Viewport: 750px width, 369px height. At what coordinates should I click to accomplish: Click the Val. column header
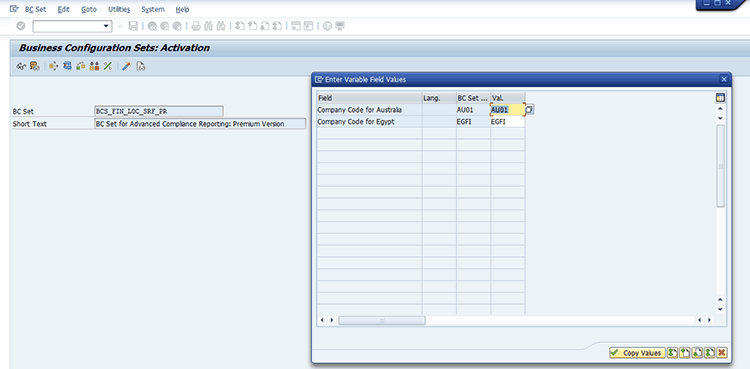tap(508, 98)
